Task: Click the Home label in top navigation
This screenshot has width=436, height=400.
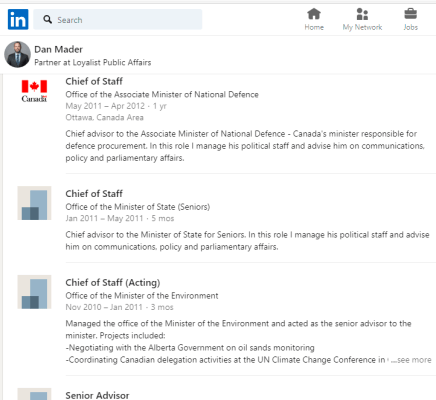Action: [314, 27]
